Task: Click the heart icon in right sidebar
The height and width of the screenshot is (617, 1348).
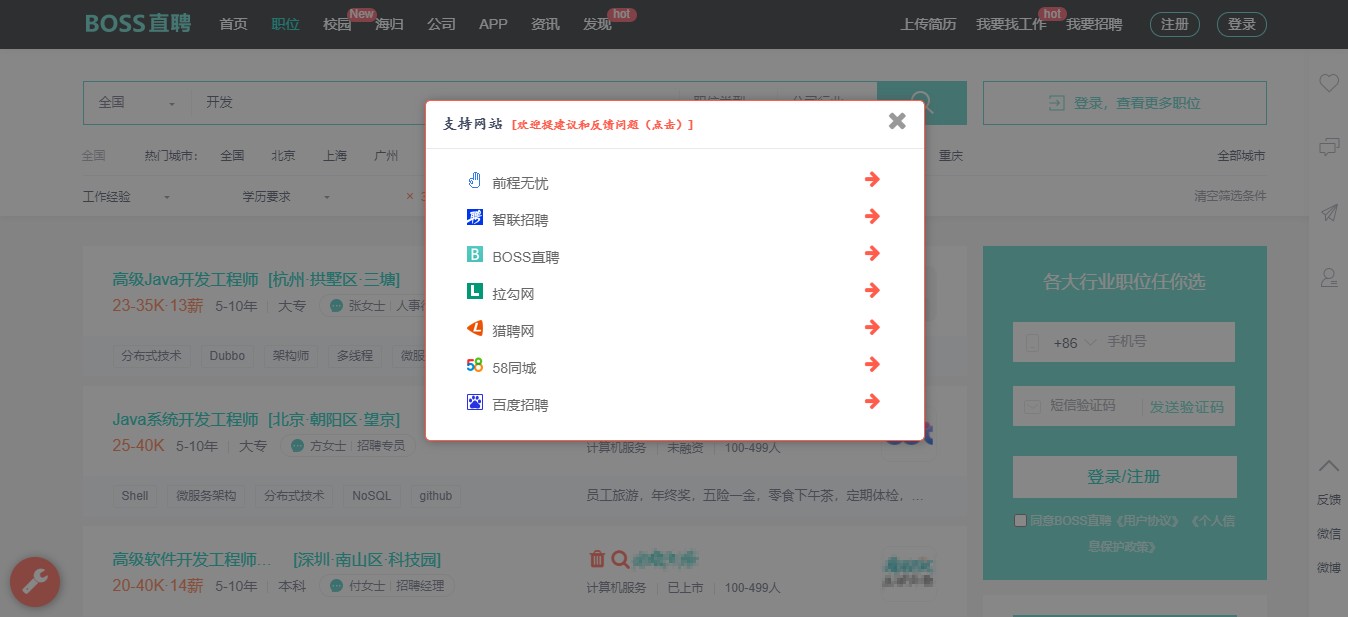Action: pos(1329,83)
